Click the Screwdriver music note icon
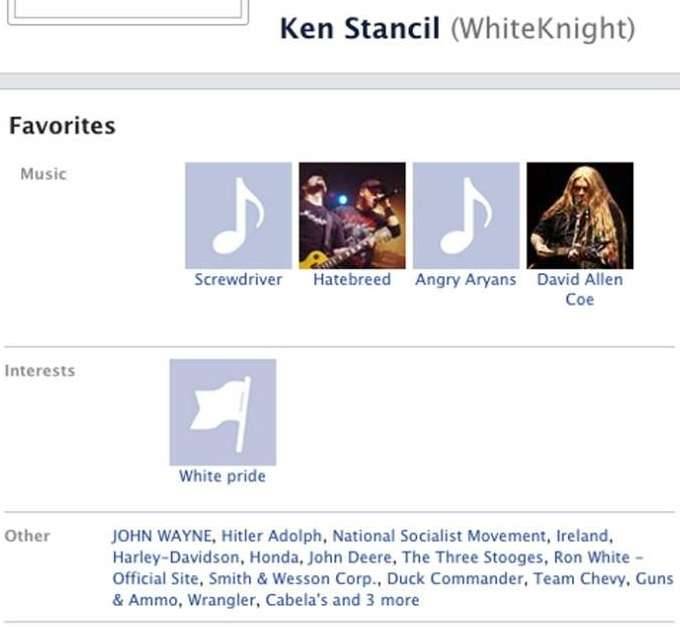Screen dimensions: 680x627 pyautogui.click(x=238, y=215)
